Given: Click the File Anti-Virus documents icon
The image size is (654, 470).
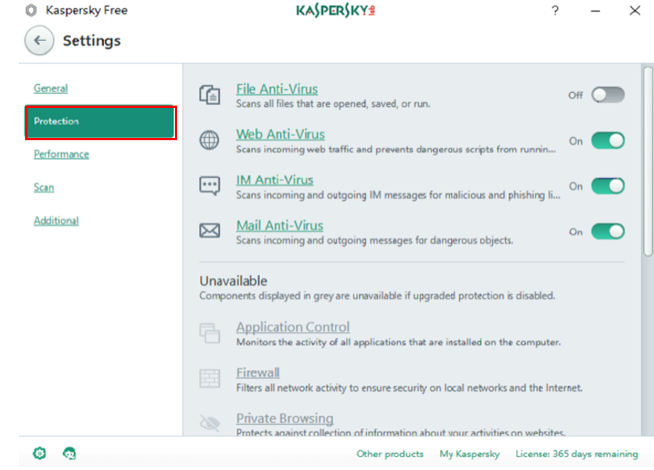Looking at the screenshot, I should 209,95.
